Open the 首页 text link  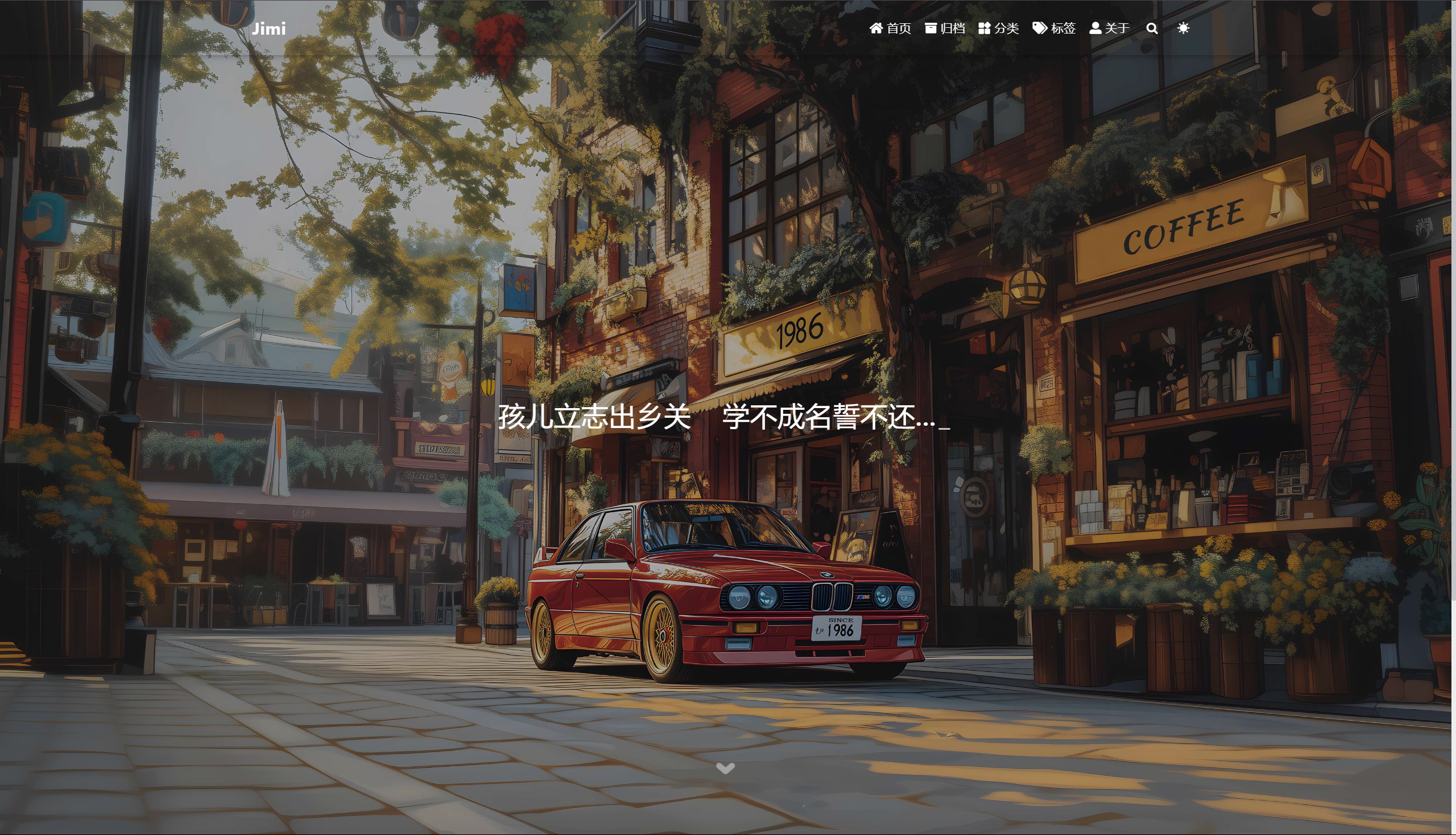click(899, 28)
